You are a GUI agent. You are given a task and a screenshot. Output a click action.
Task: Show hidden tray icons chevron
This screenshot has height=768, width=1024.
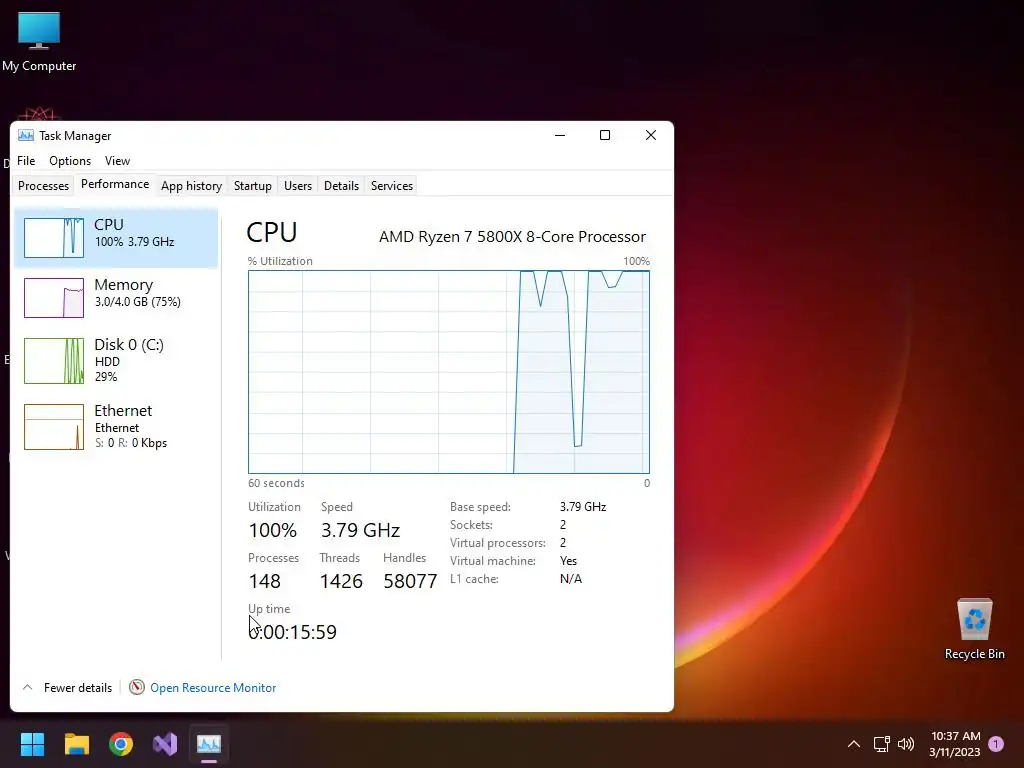pyautogui.click(x=854, y=744)
